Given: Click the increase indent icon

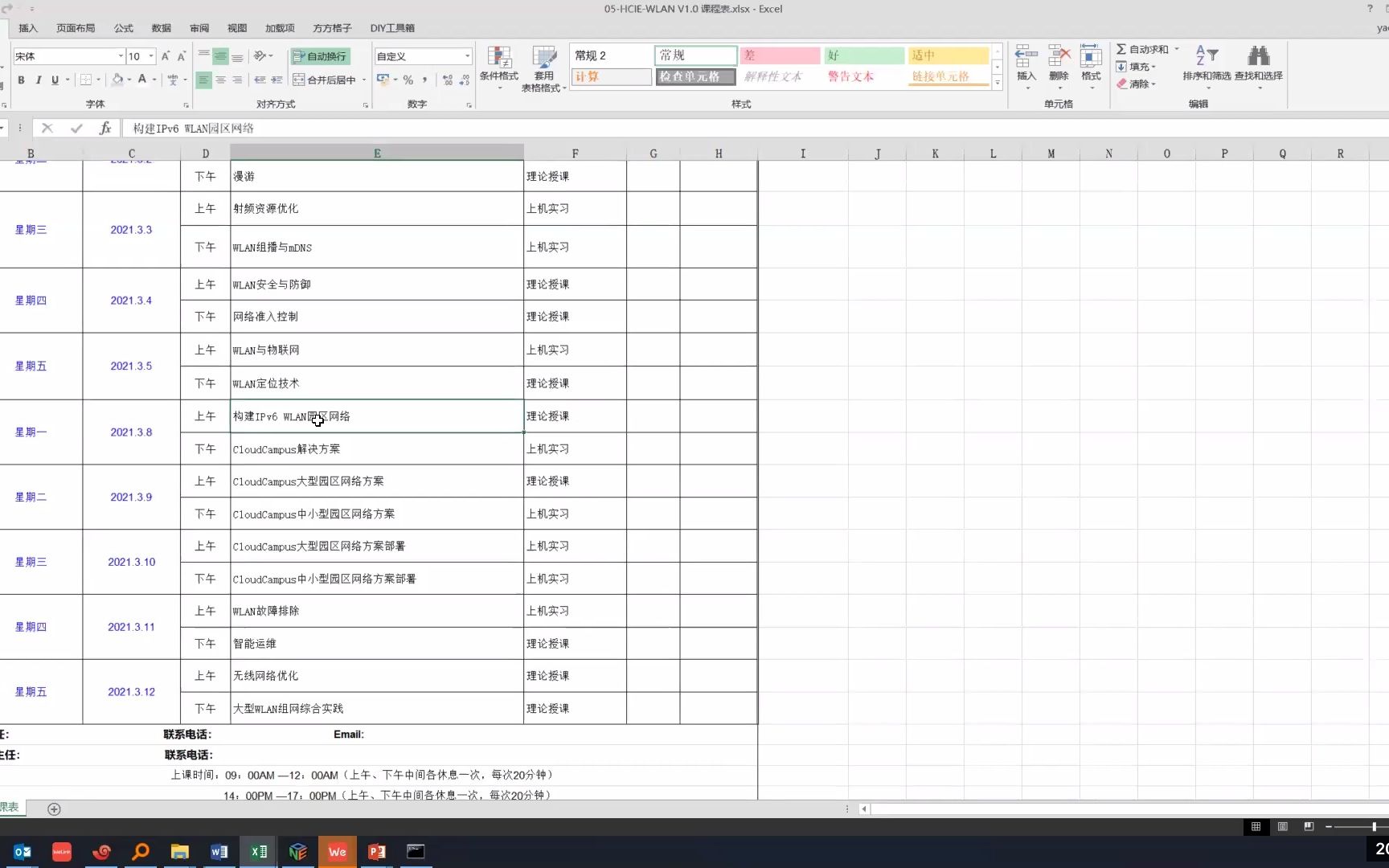Looking at the screenshot, I should click(x=277, y=80).
